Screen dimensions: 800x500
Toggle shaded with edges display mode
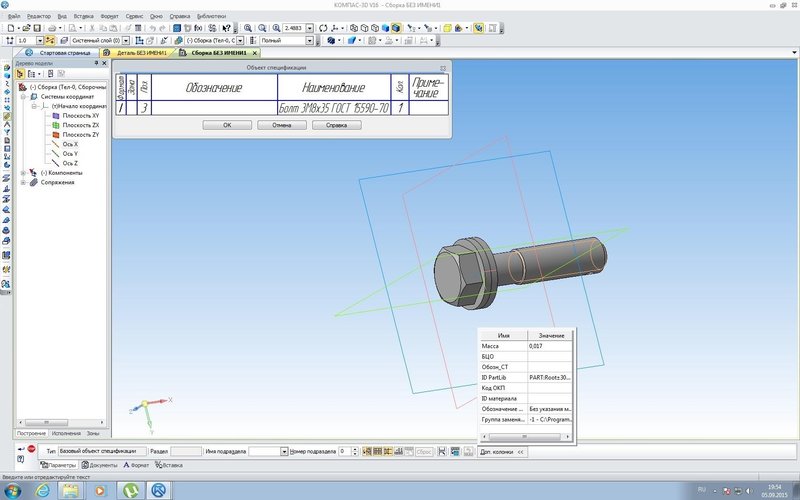(x=395, y=28)
